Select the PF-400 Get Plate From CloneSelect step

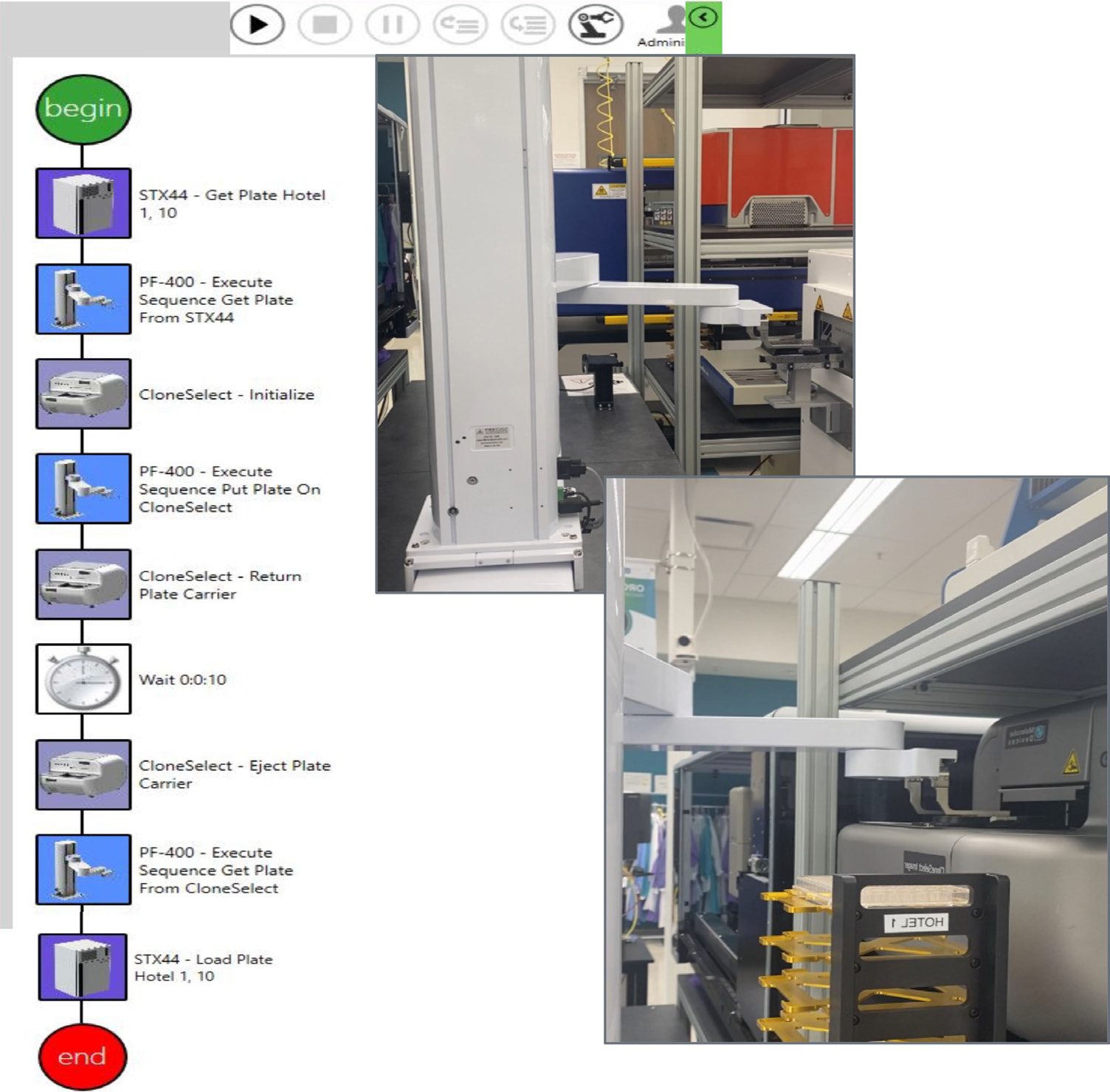tap(82, 870)
